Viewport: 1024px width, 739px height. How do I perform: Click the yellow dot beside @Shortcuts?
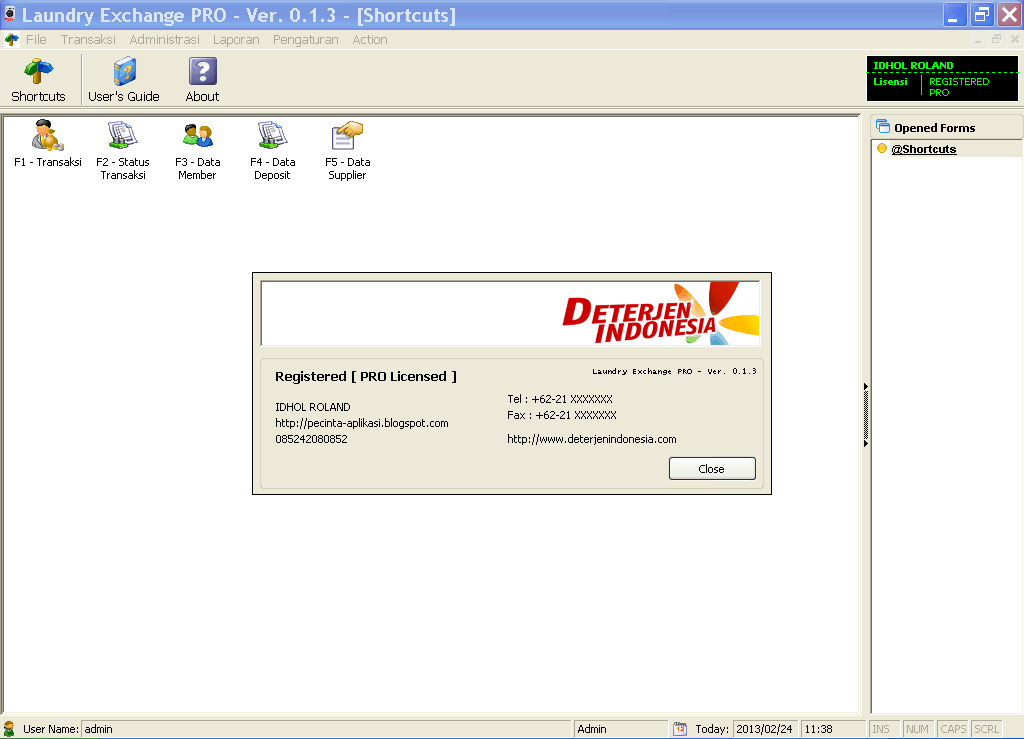882,148
